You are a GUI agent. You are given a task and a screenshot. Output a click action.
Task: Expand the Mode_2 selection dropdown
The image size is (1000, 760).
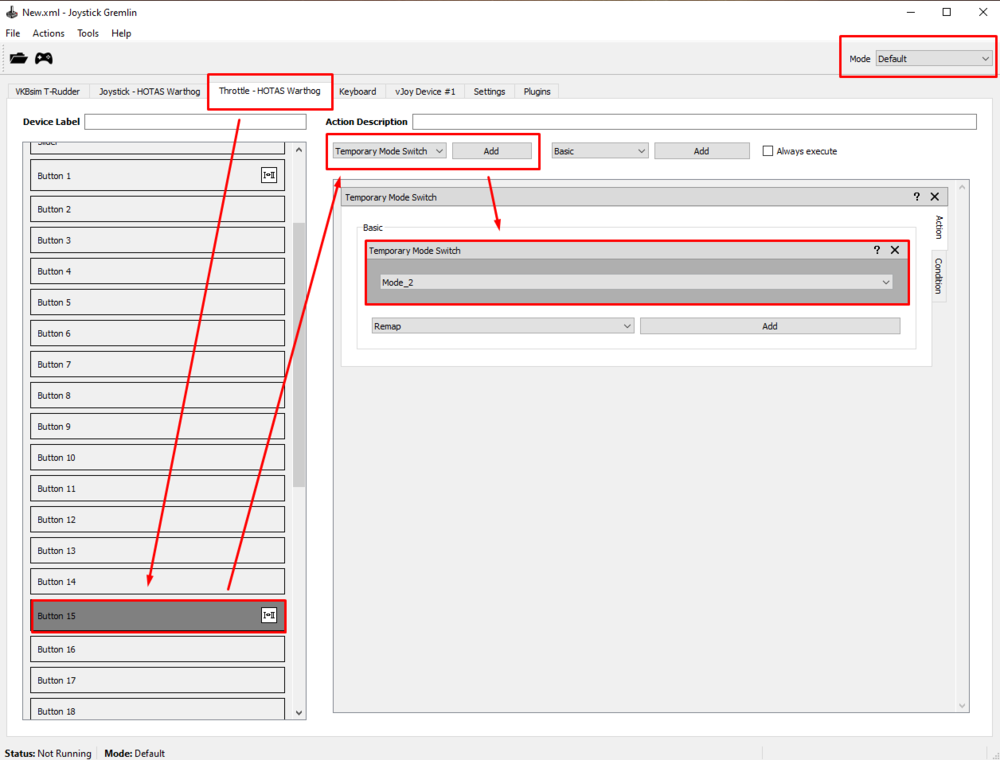coord(636,282)
